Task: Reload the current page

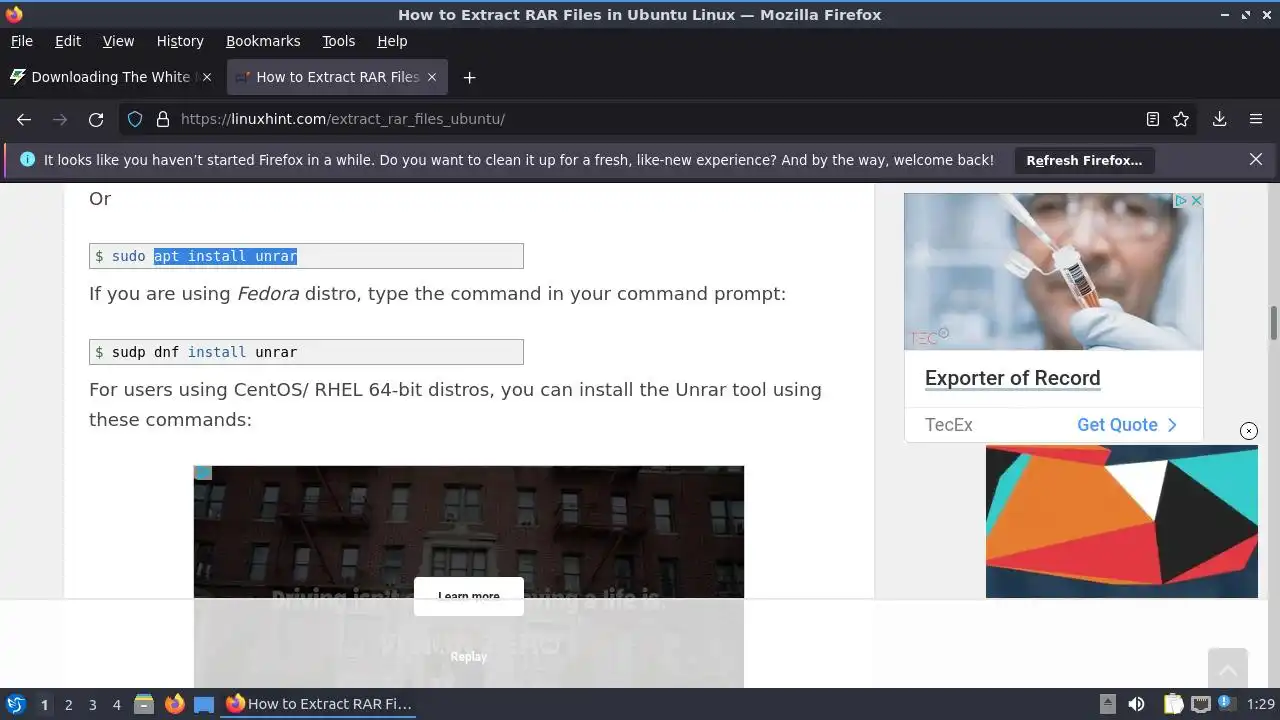Action: coord(96,119)
